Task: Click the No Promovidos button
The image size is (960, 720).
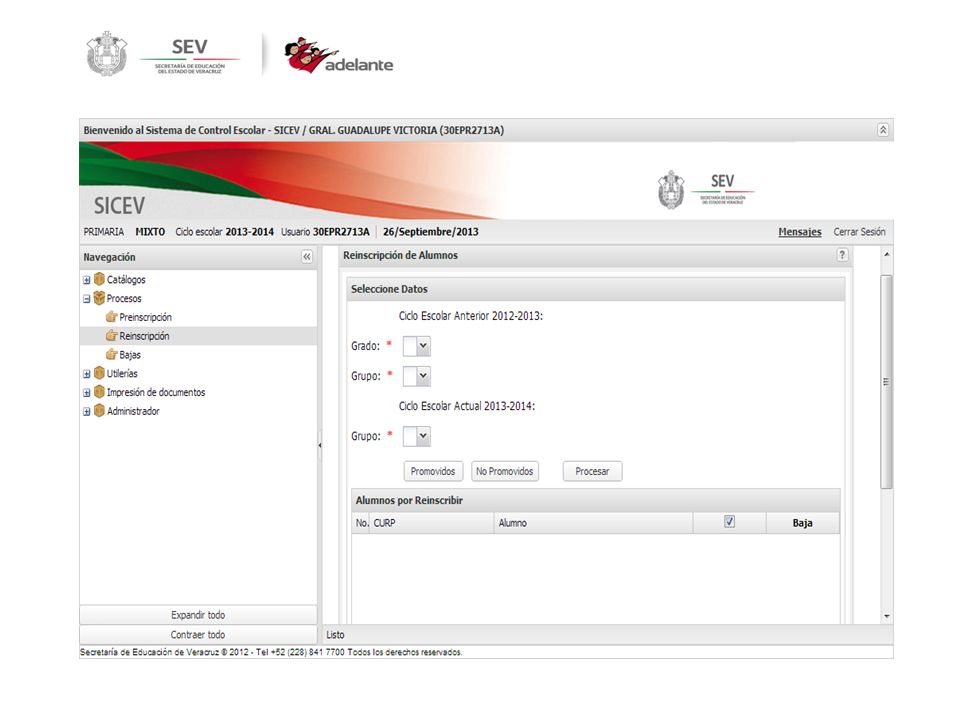Action: click(x=504, y=471)
